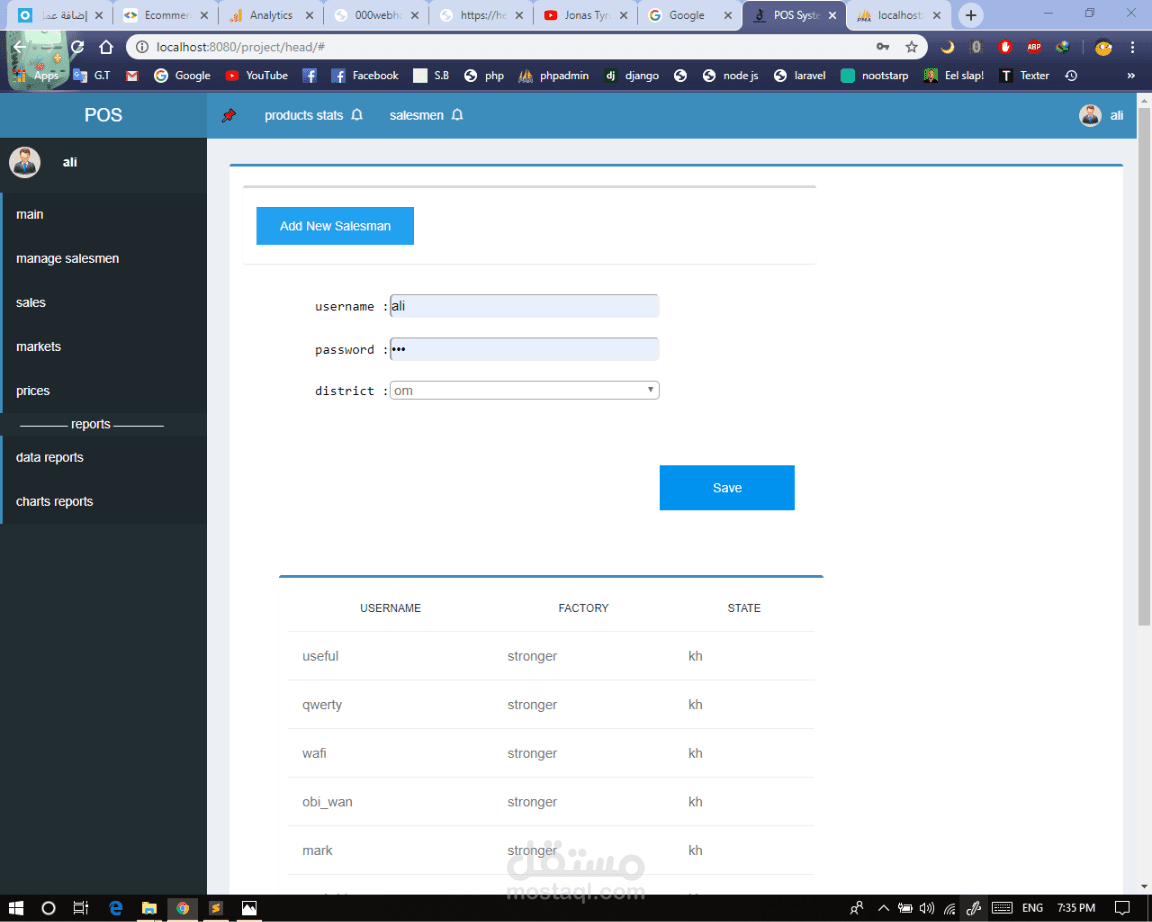1152x922 pixels.
Task: Open salesmen bell notification
Action: 457,115
